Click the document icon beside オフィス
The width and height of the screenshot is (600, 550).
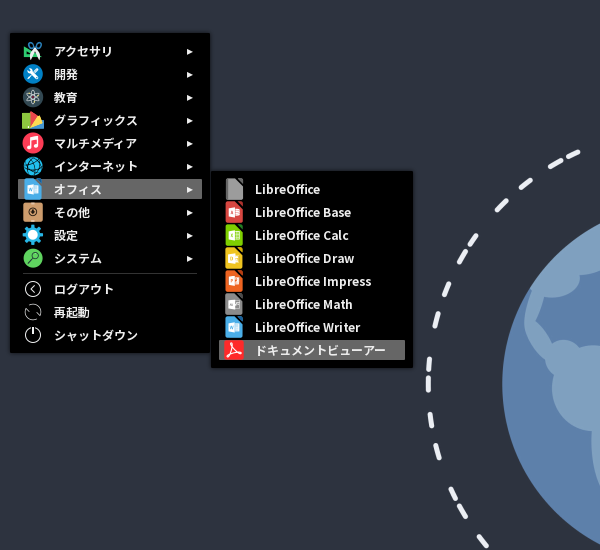click(33, 189)
